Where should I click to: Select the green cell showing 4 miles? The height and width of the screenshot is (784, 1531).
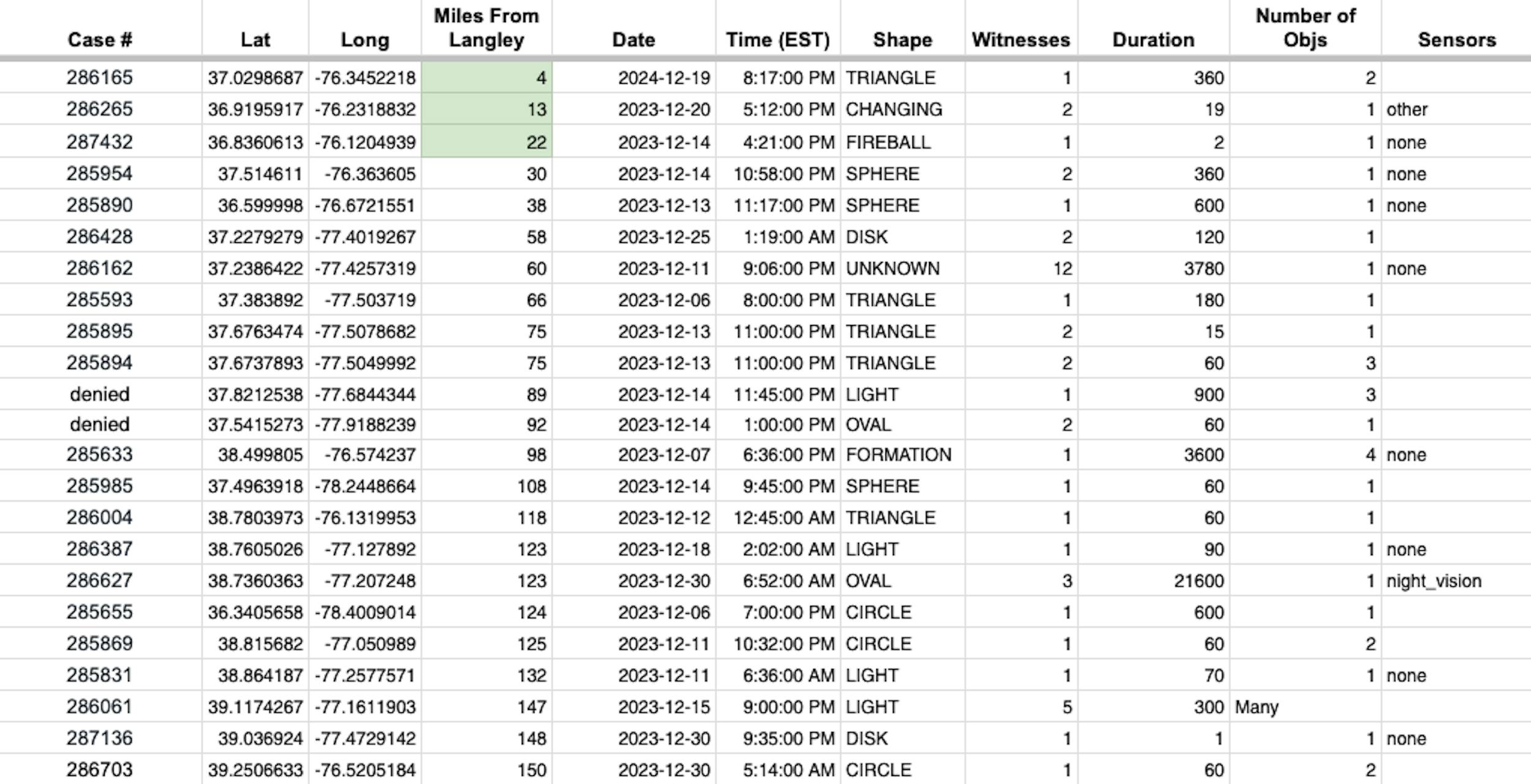pos(487,78)
